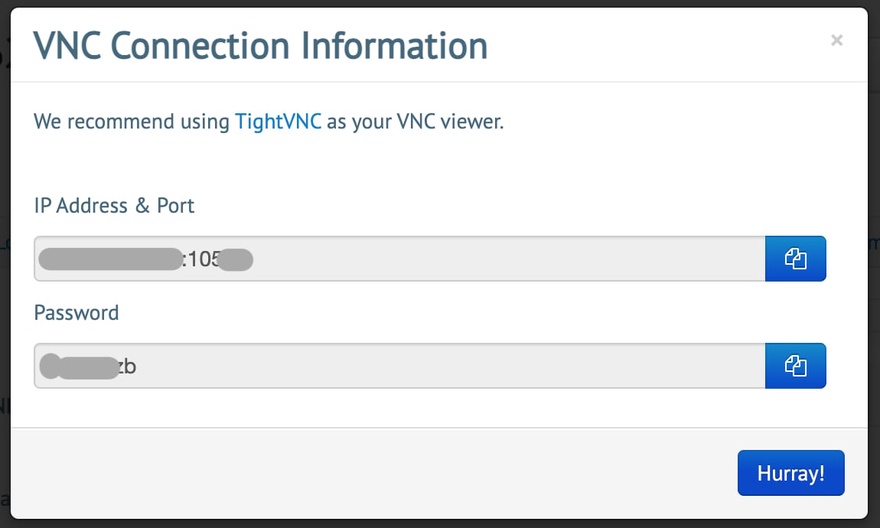Click the "Password" field label
Image resolution: width=880 pixels, height=528 pixels.
(76, 313)
